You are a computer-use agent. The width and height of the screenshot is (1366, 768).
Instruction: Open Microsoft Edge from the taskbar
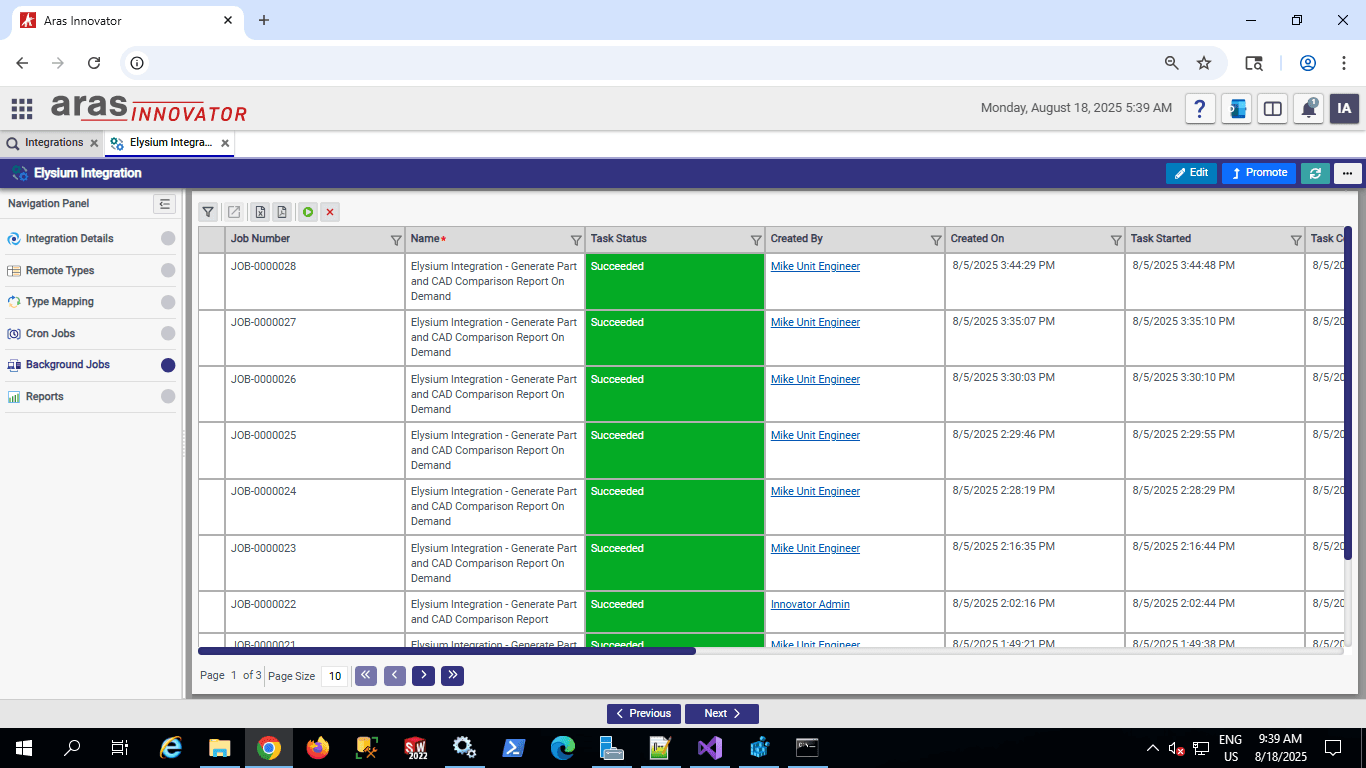pos(563,748)
